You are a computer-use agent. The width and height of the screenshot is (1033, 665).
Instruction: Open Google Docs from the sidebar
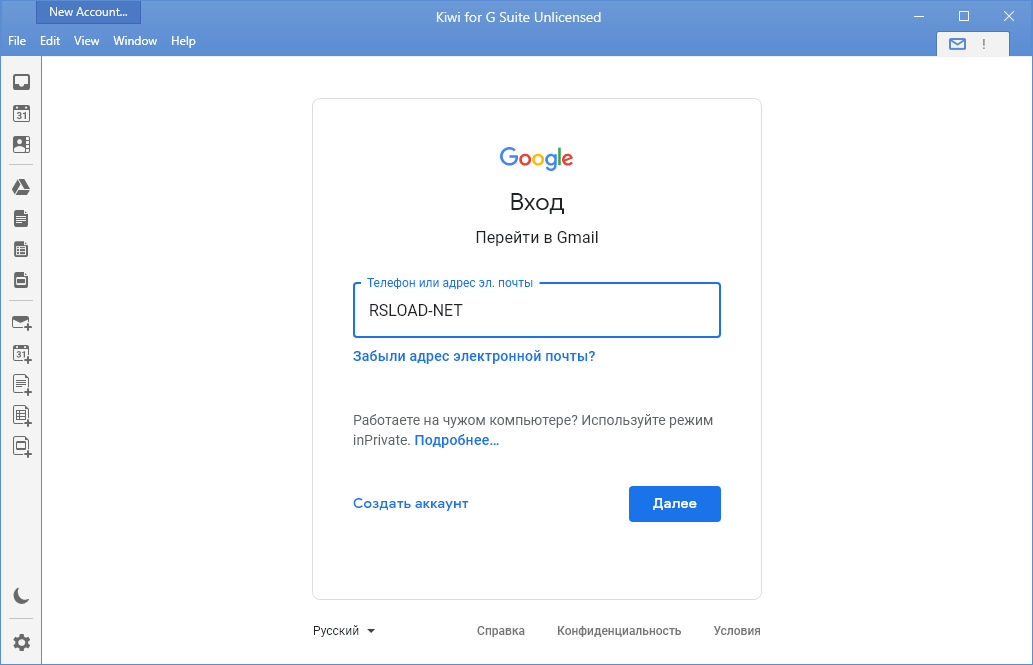click(21, 218)
